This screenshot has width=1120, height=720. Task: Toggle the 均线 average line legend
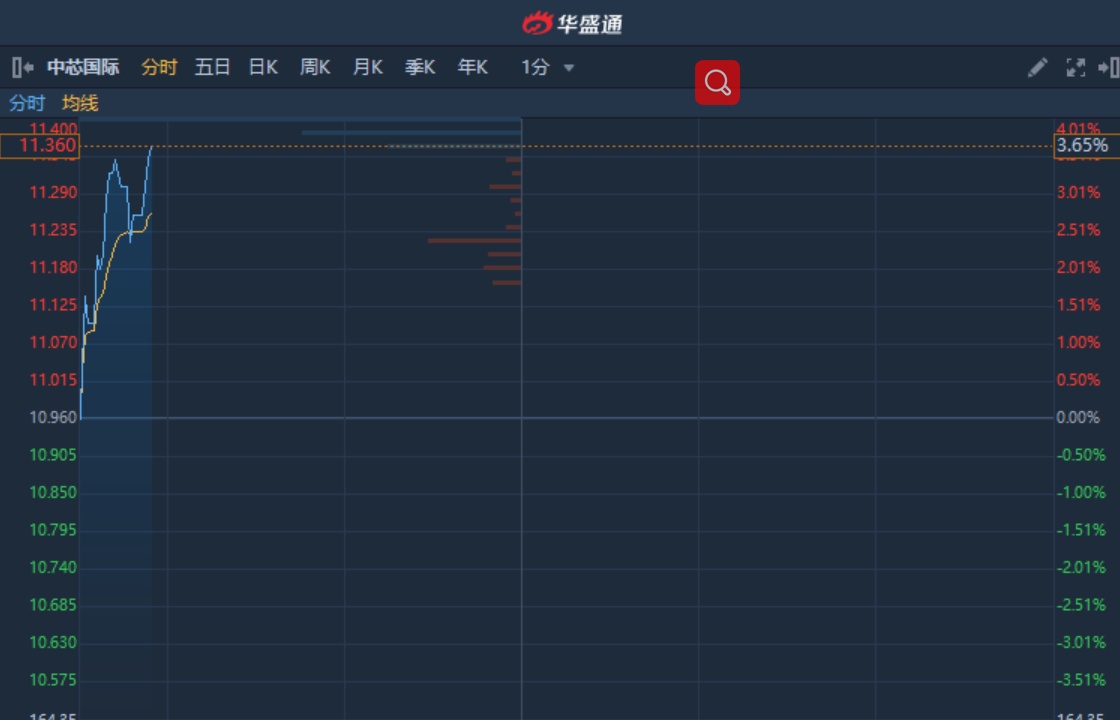pos(80,104)
